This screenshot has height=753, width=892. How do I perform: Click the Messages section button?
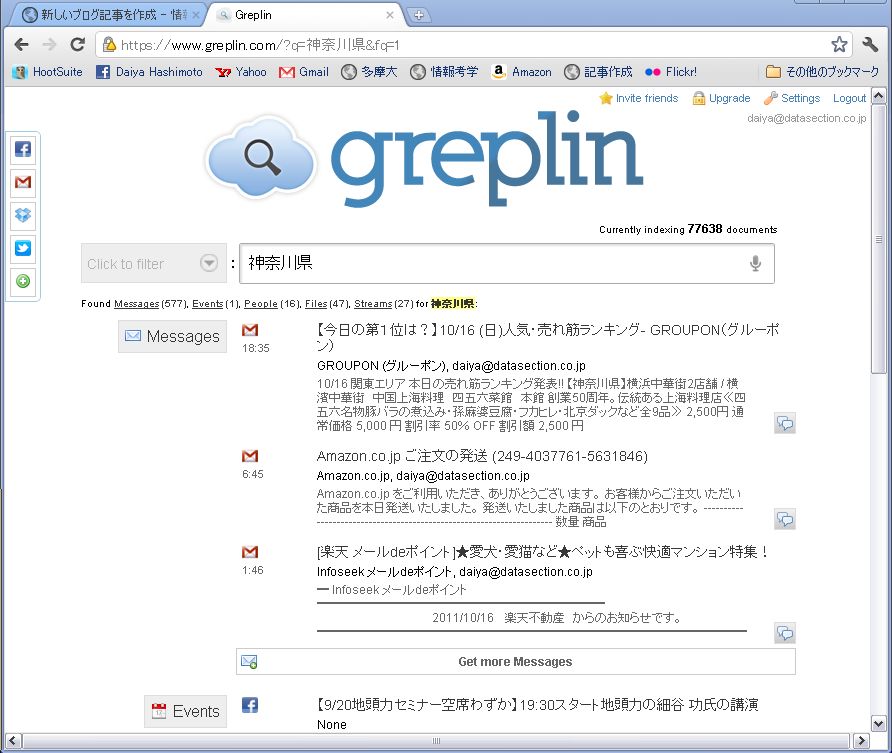172,336
